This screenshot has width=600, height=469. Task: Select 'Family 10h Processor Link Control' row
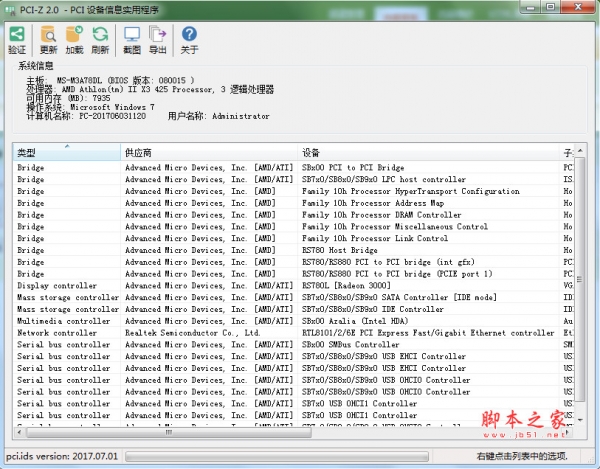click(x=294, y=238)
